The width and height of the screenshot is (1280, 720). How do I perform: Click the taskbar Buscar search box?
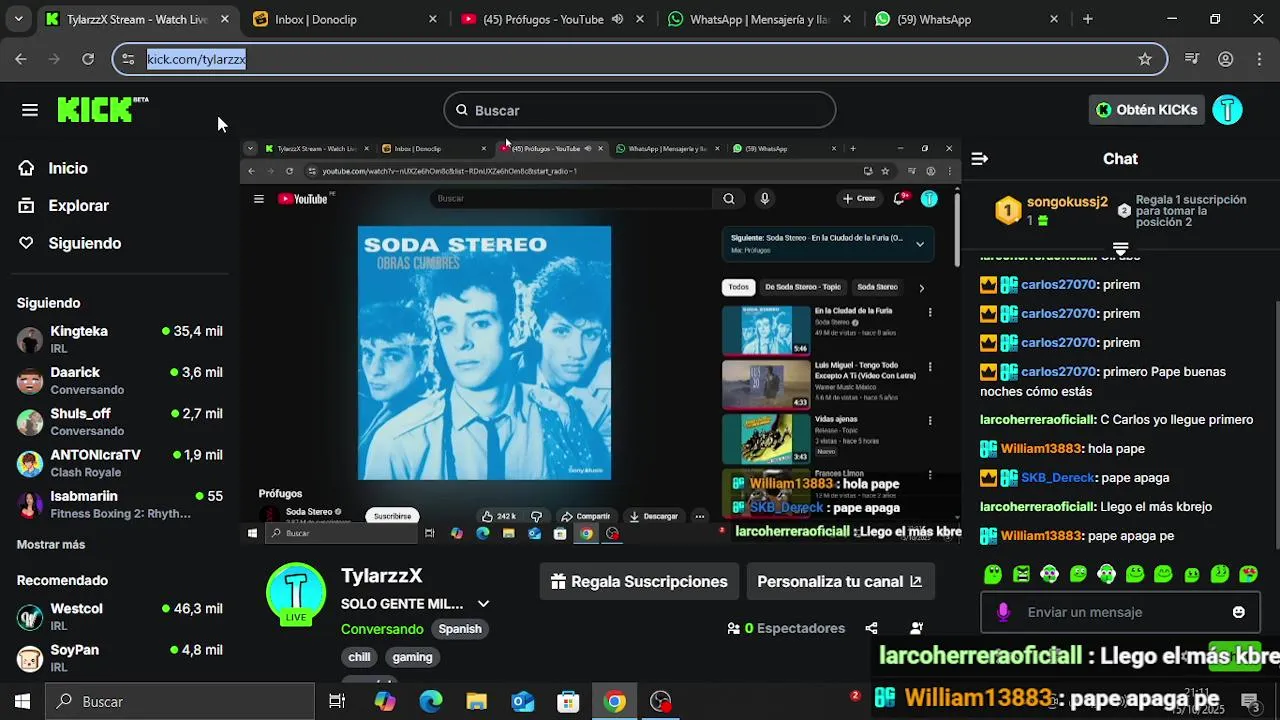(x=180, y=702)
